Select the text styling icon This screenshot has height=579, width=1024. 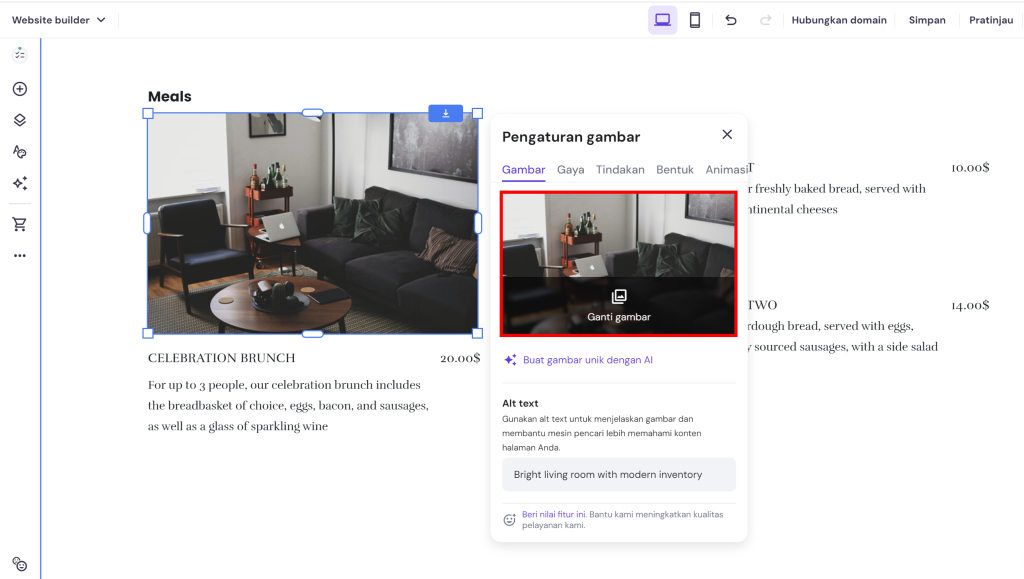[21, 151]
